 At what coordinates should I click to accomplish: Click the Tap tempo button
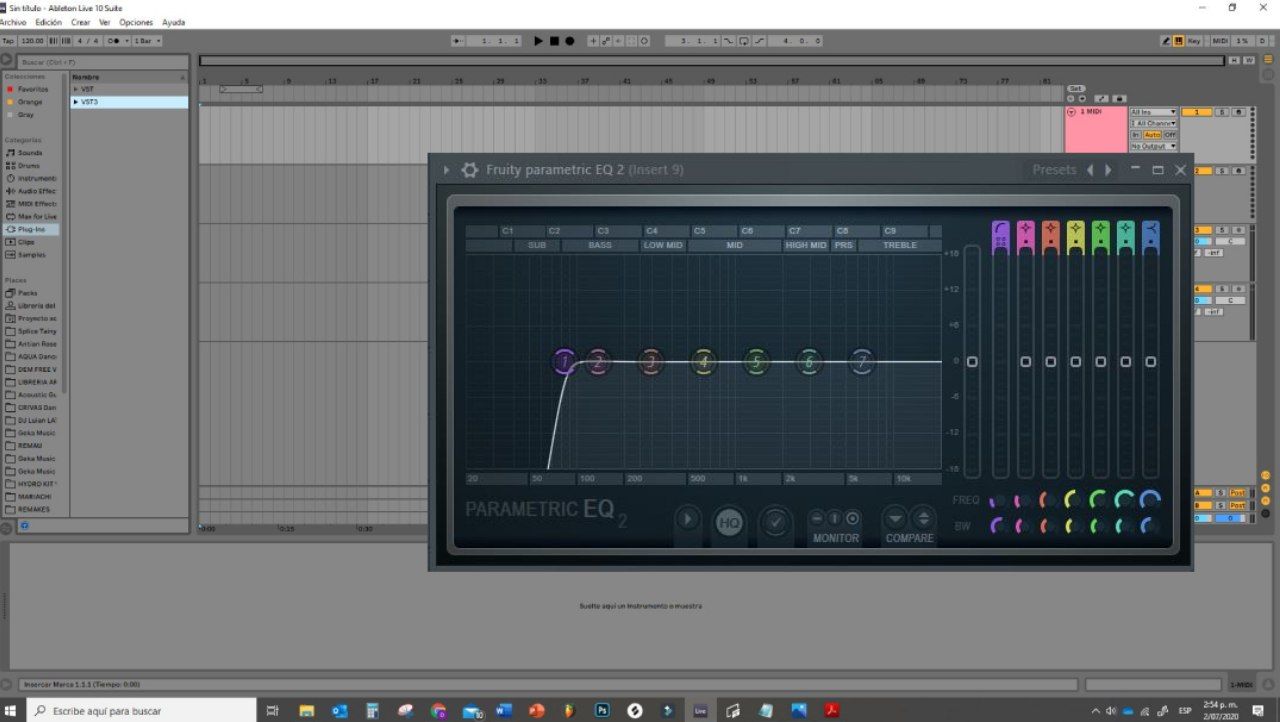pos(8,41)
